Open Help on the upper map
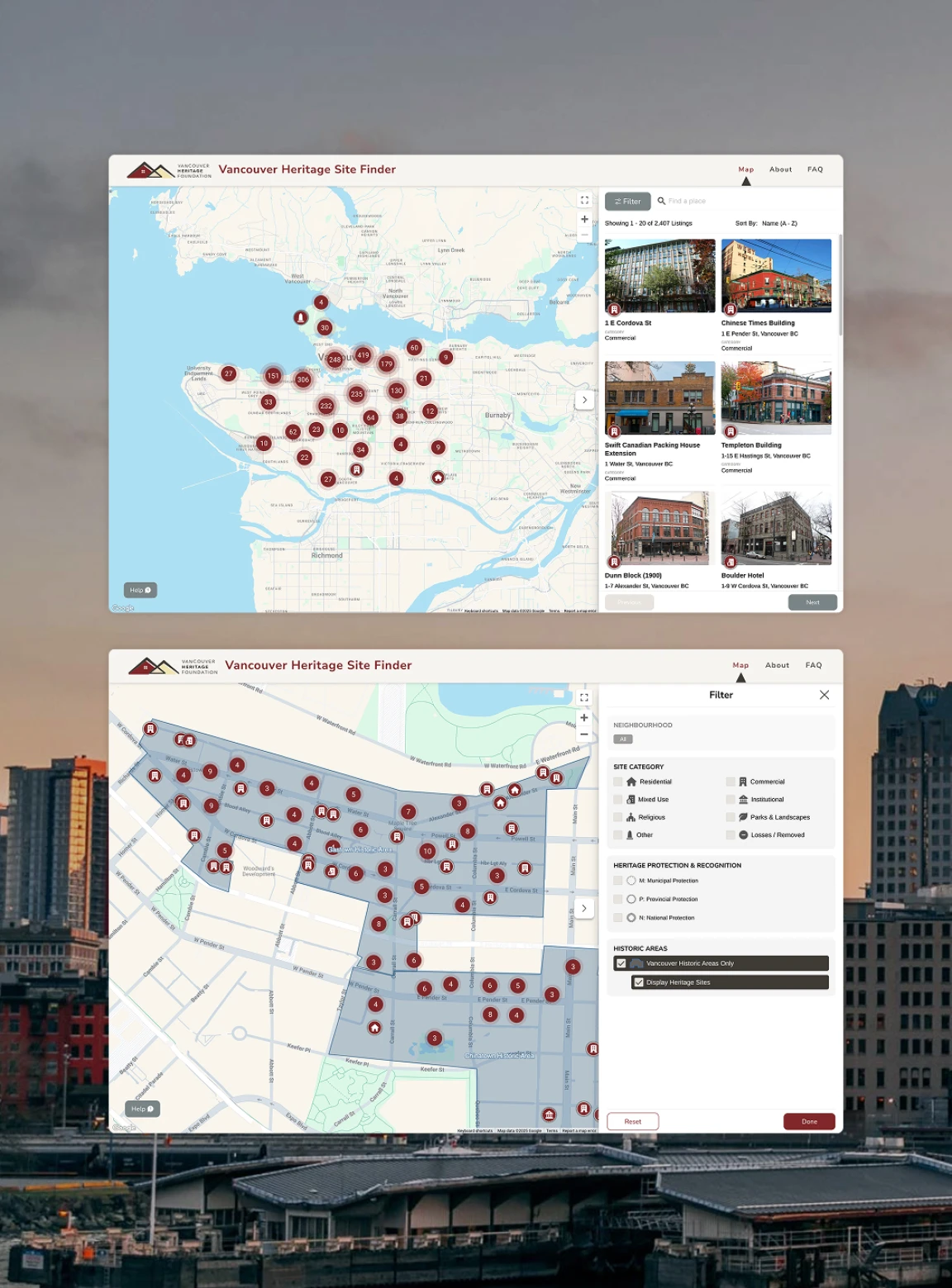 point(140,590)
